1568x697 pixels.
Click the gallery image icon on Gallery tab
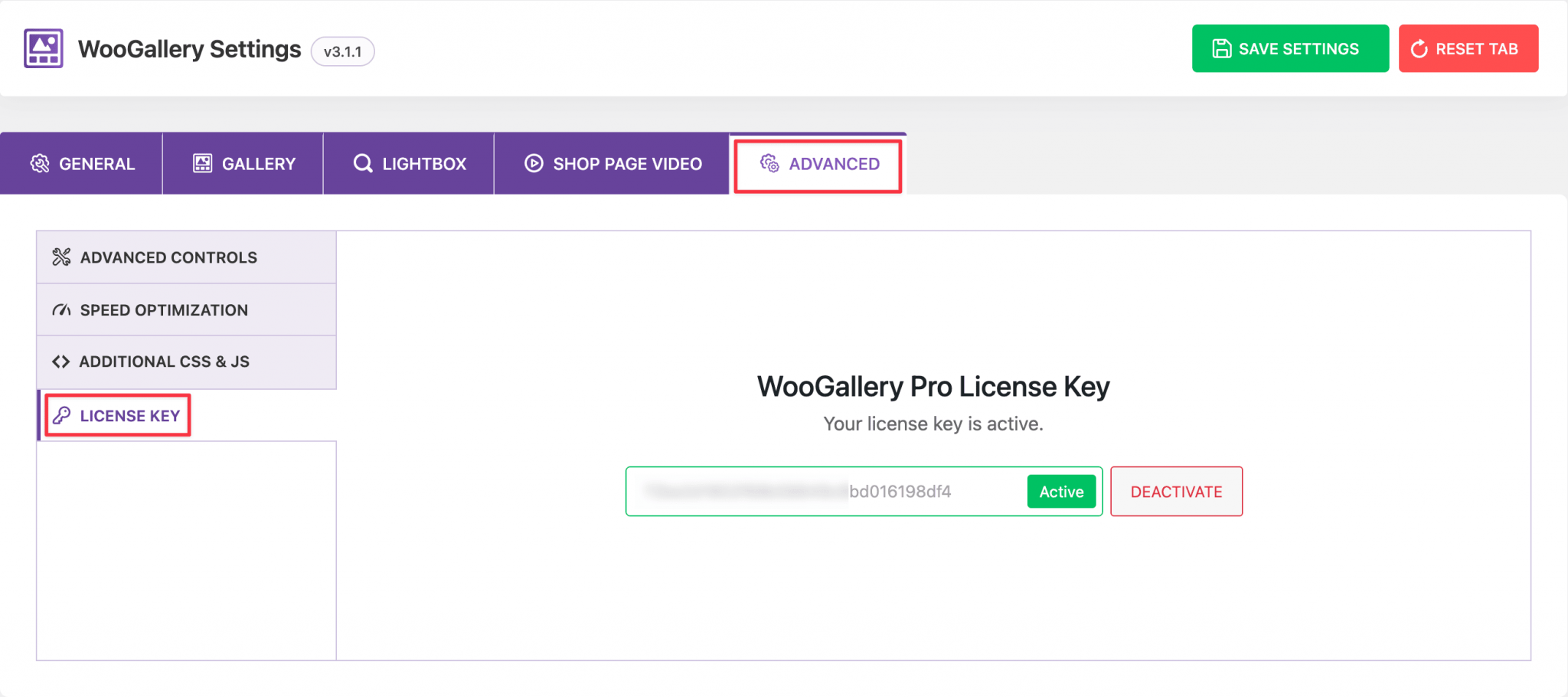pos(202,163)
